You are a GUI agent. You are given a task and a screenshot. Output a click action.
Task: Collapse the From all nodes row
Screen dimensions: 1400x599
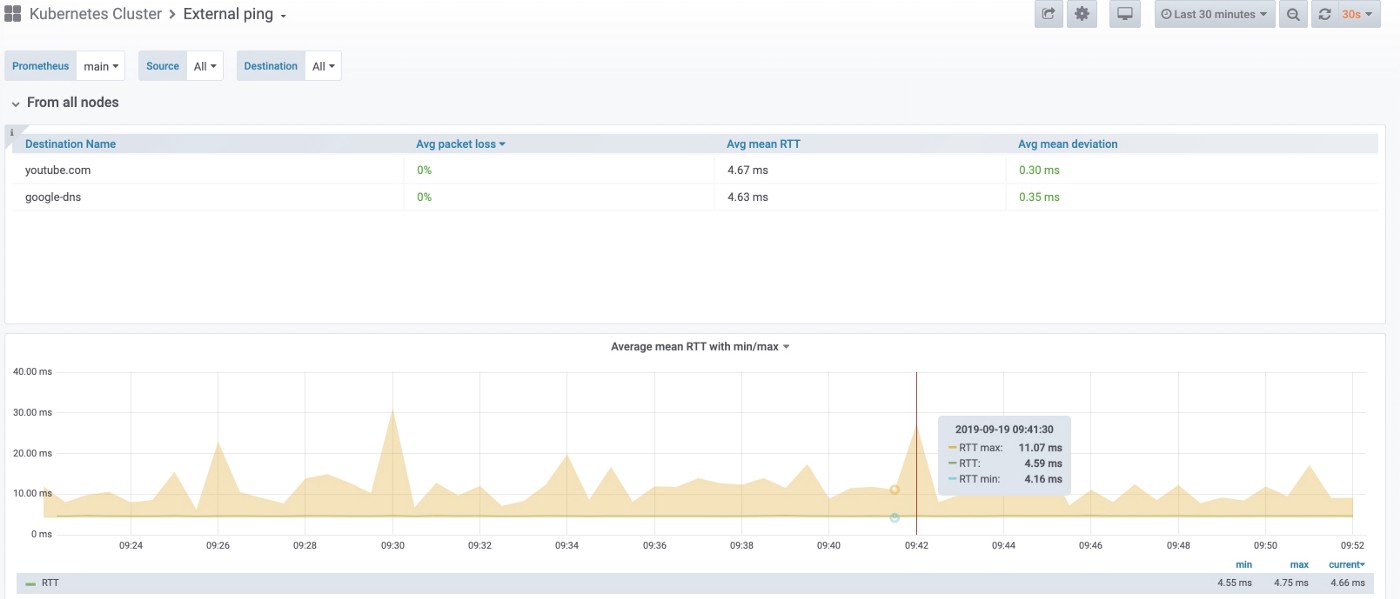tap(16, 103)
